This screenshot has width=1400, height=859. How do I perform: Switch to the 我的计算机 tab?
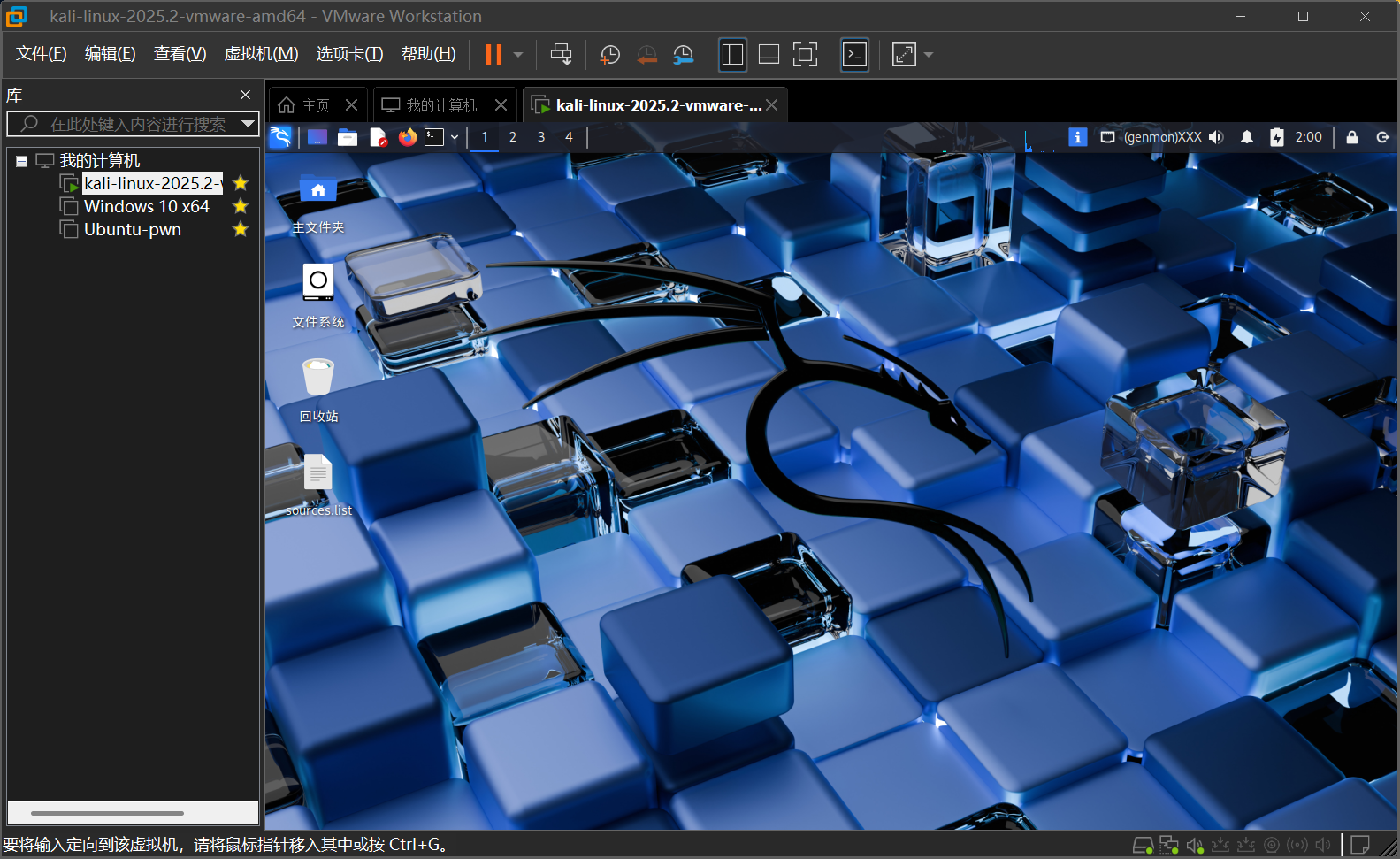pyautogui.click(x=431, y=105)
